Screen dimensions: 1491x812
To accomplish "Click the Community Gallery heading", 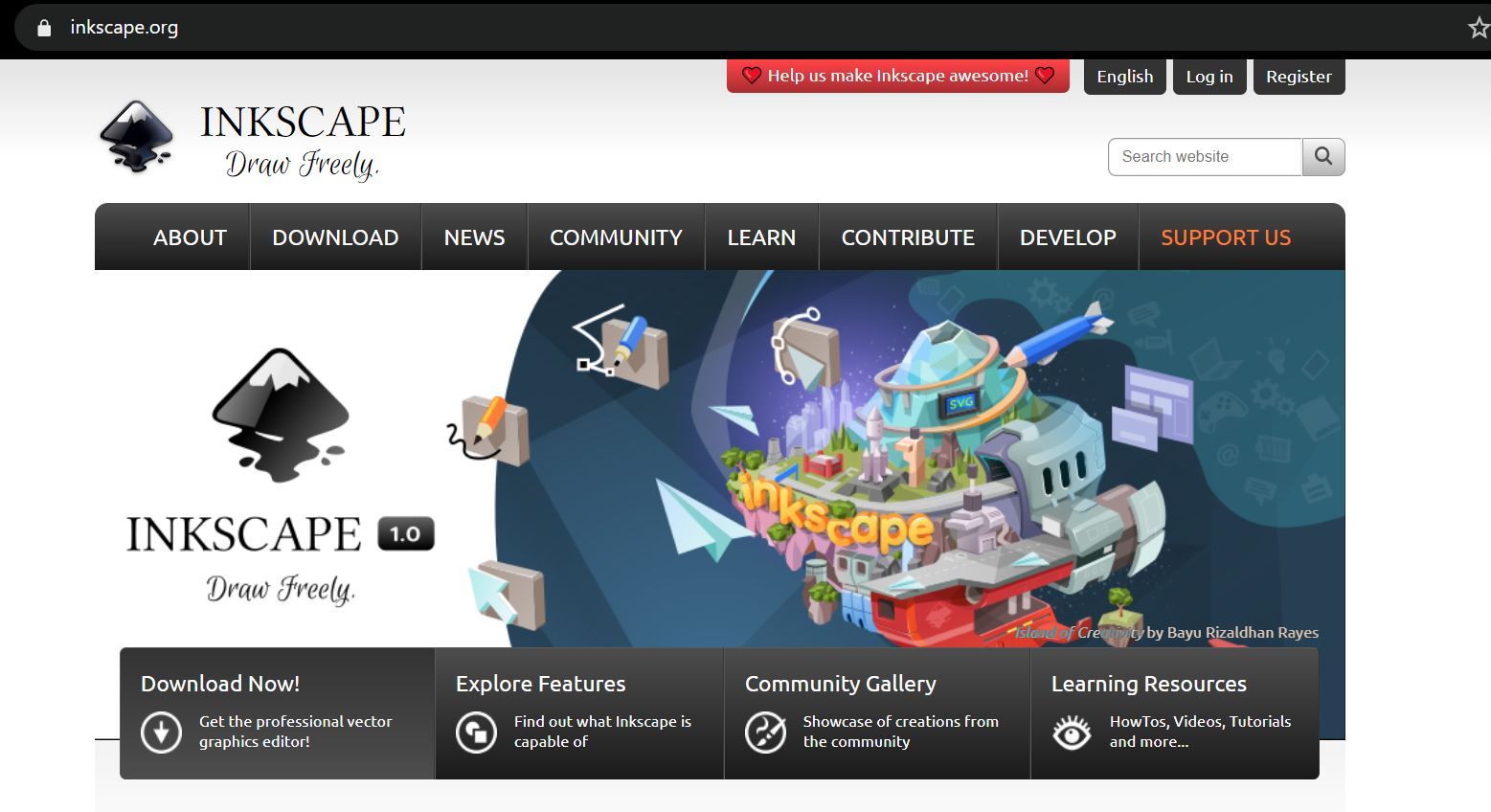I will [841, 684].
